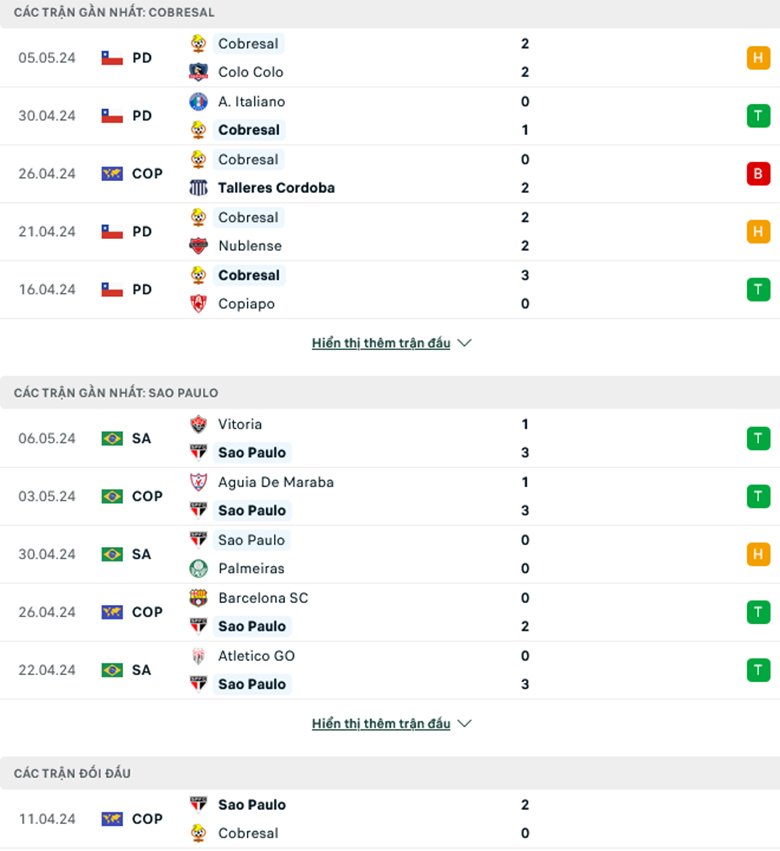Open 'Hiển thị thêm trận đấu' under Cobresal
The image size is (780, 851).
(381, 343)
